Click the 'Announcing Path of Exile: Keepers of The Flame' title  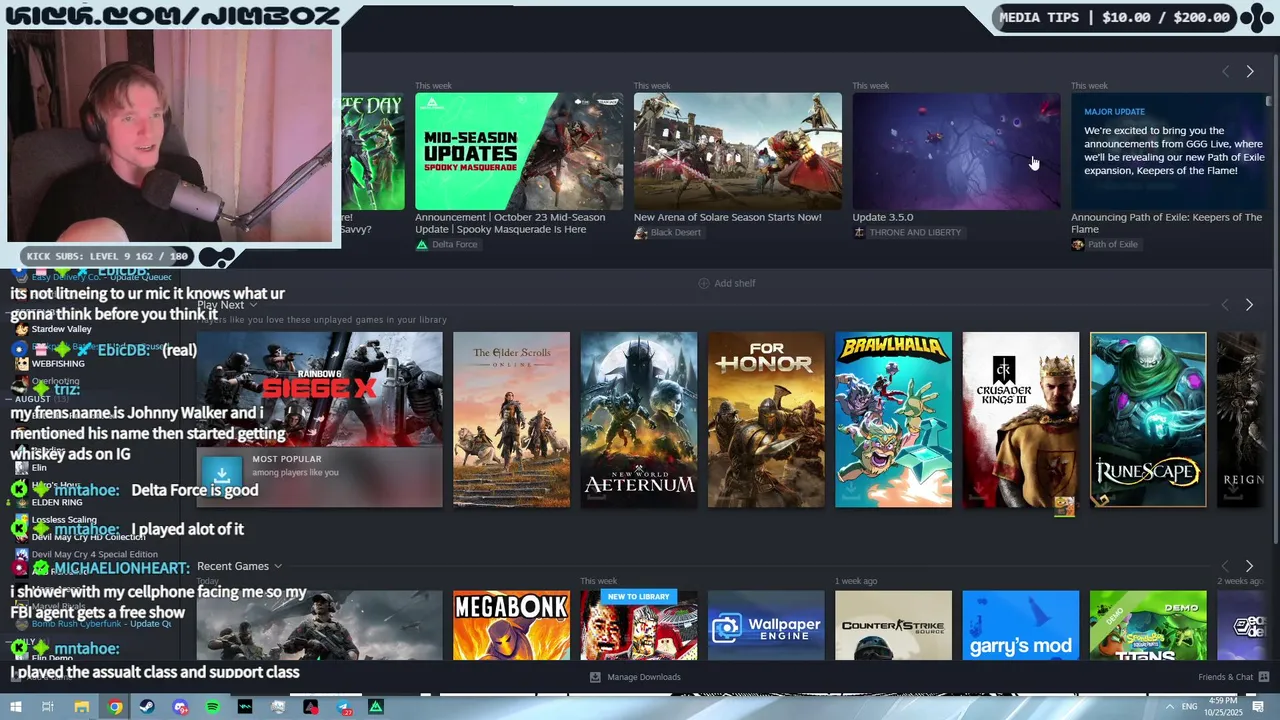pyautogui.click(x=1167, y=223)
